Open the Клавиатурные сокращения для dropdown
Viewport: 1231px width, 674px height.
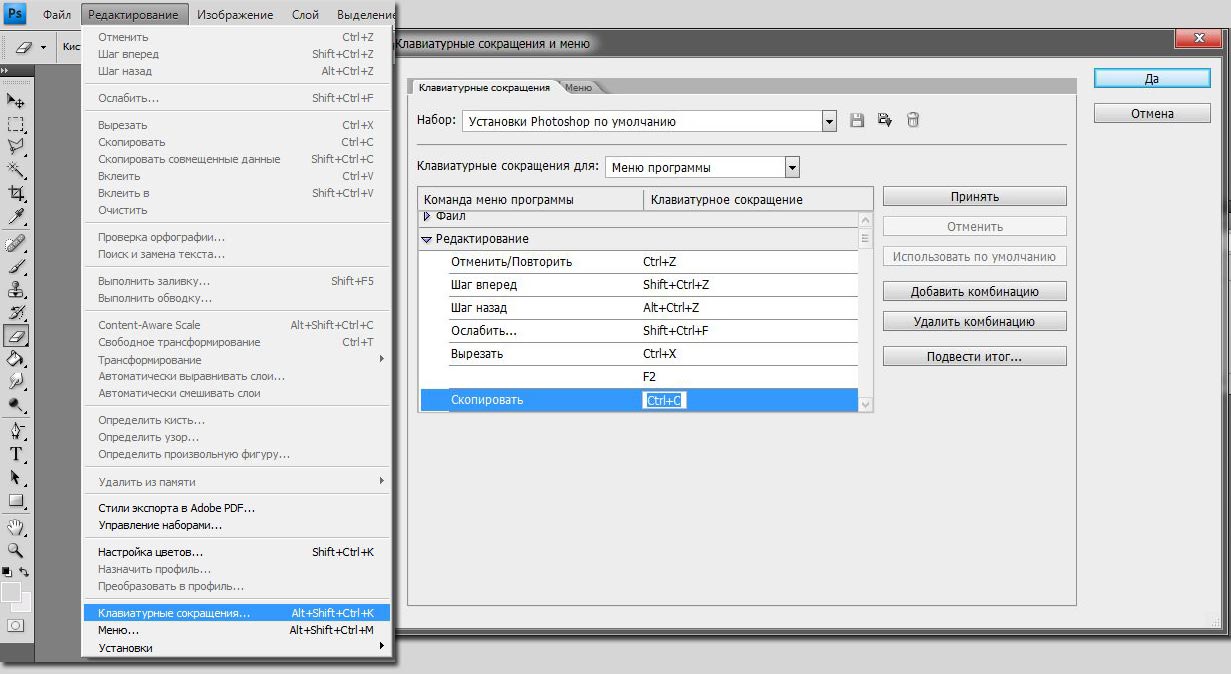pos(794,166)
